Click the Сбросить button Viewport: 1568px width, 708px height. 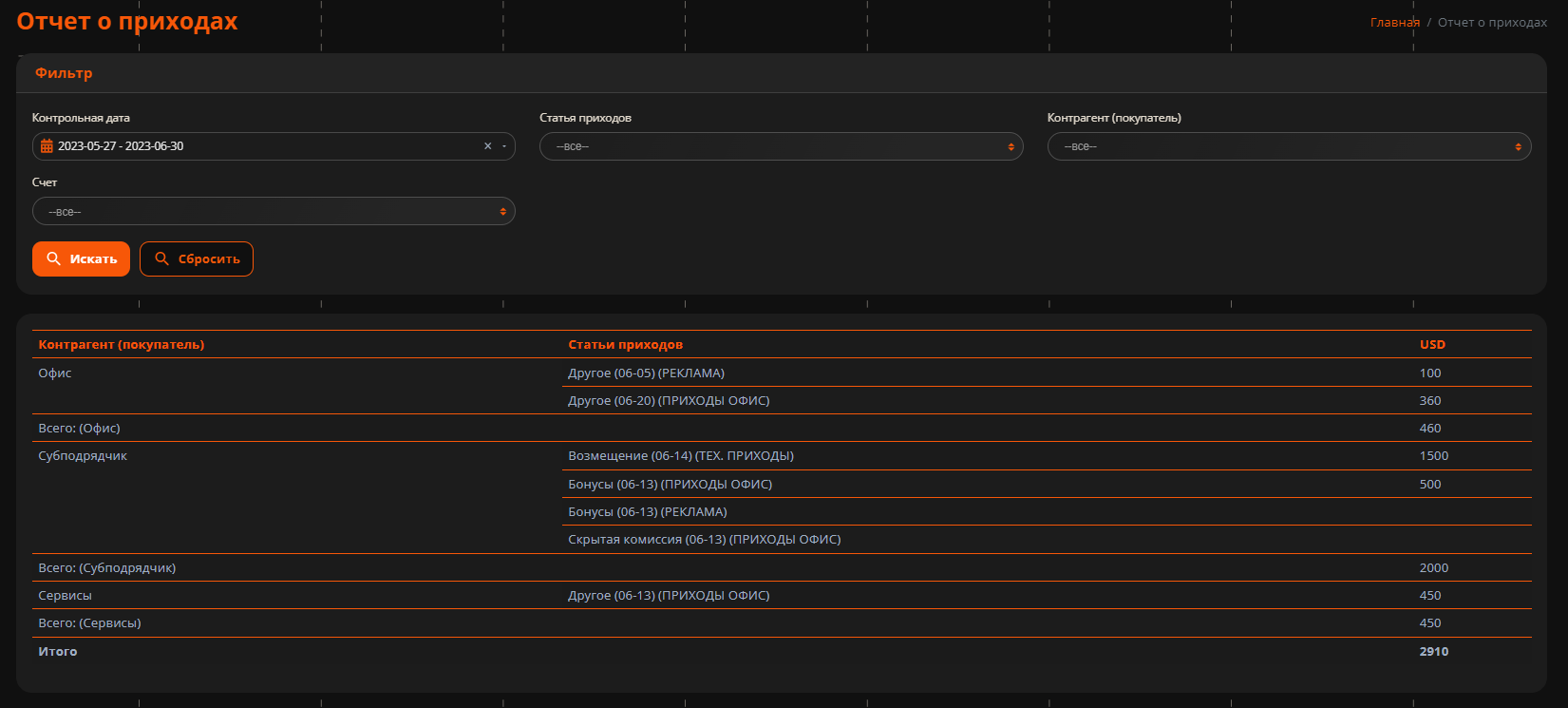(x=197, y=258)
